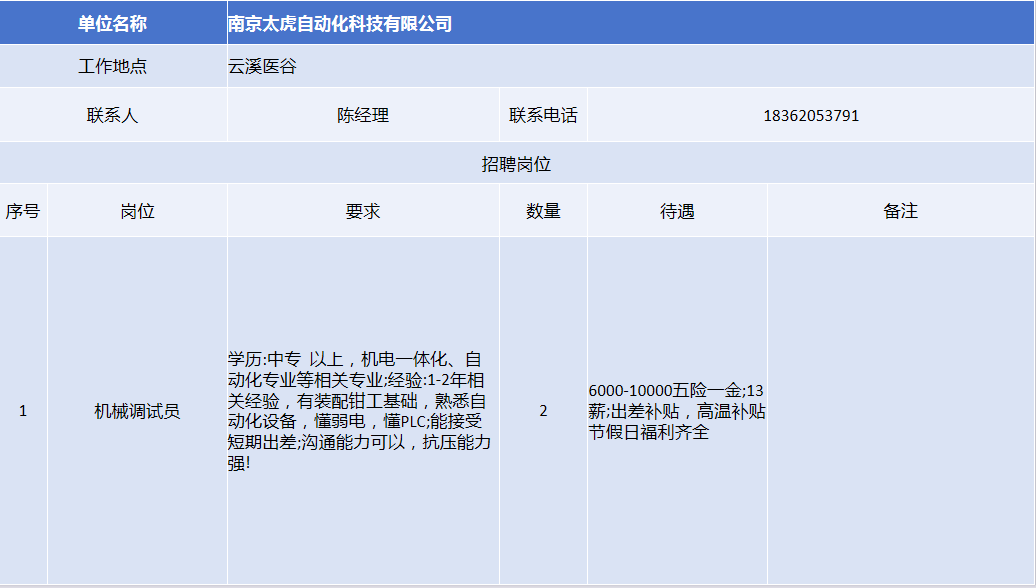Viewport: 1036px width, 588px height.
Task: Select the 要求 column header
Action: click(362, 211)
